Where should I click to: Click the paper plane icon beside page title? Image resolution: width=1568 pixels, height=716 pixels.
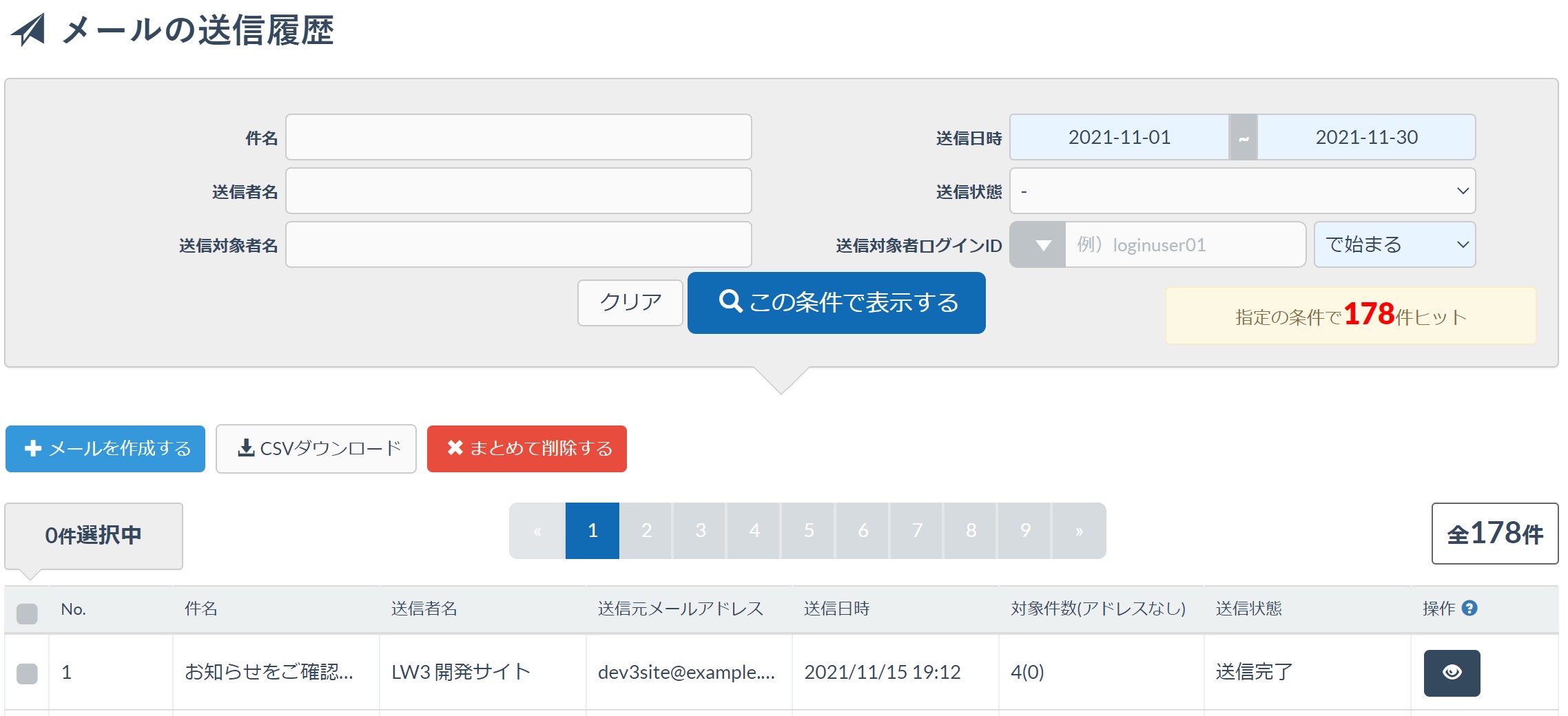(x=29, y=30)
